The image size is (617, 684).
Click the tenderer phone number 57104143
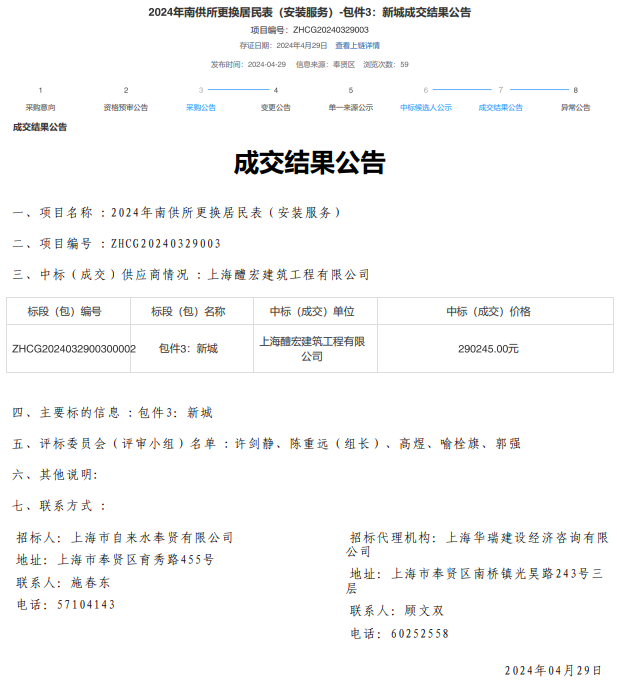tap(86, 604)
